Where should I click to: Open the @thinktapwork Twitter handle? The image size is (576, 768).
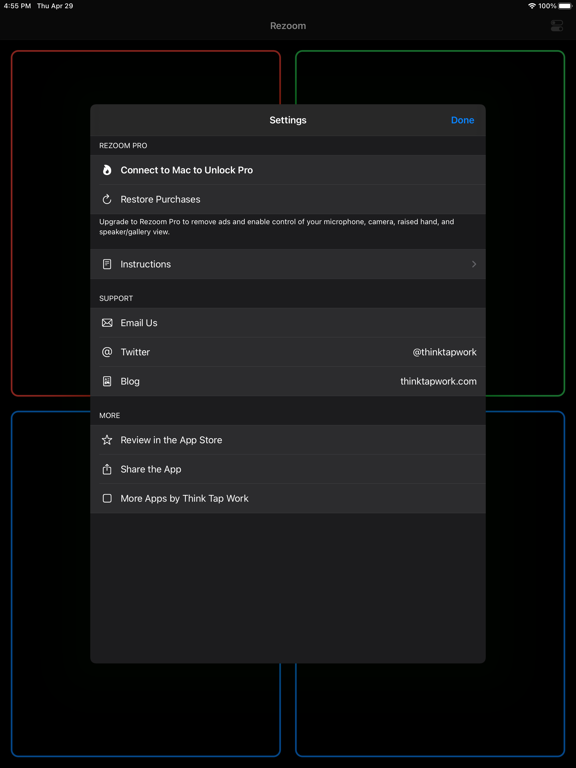(x=444, y=352)
